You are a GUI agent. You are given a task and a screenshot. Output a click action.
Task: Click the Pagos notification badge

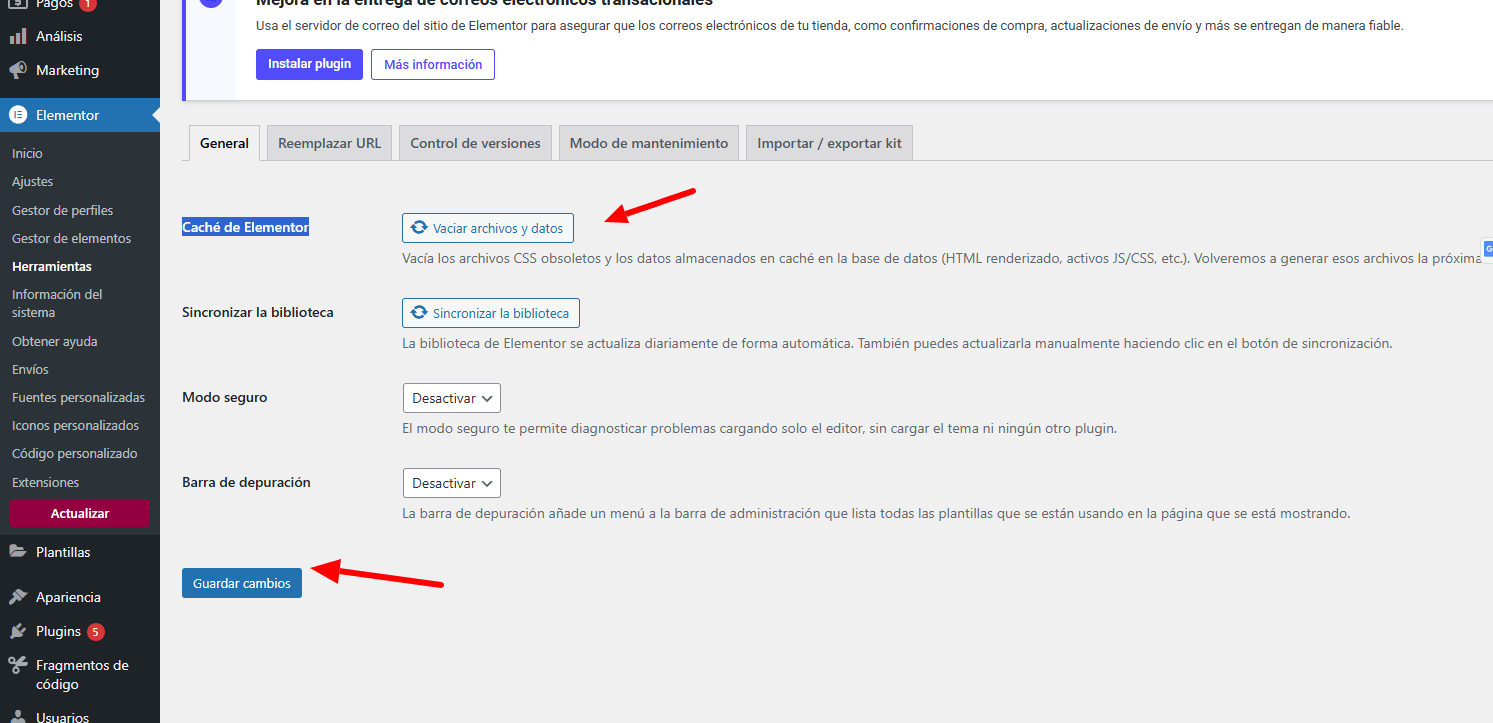tap(88, 4)
